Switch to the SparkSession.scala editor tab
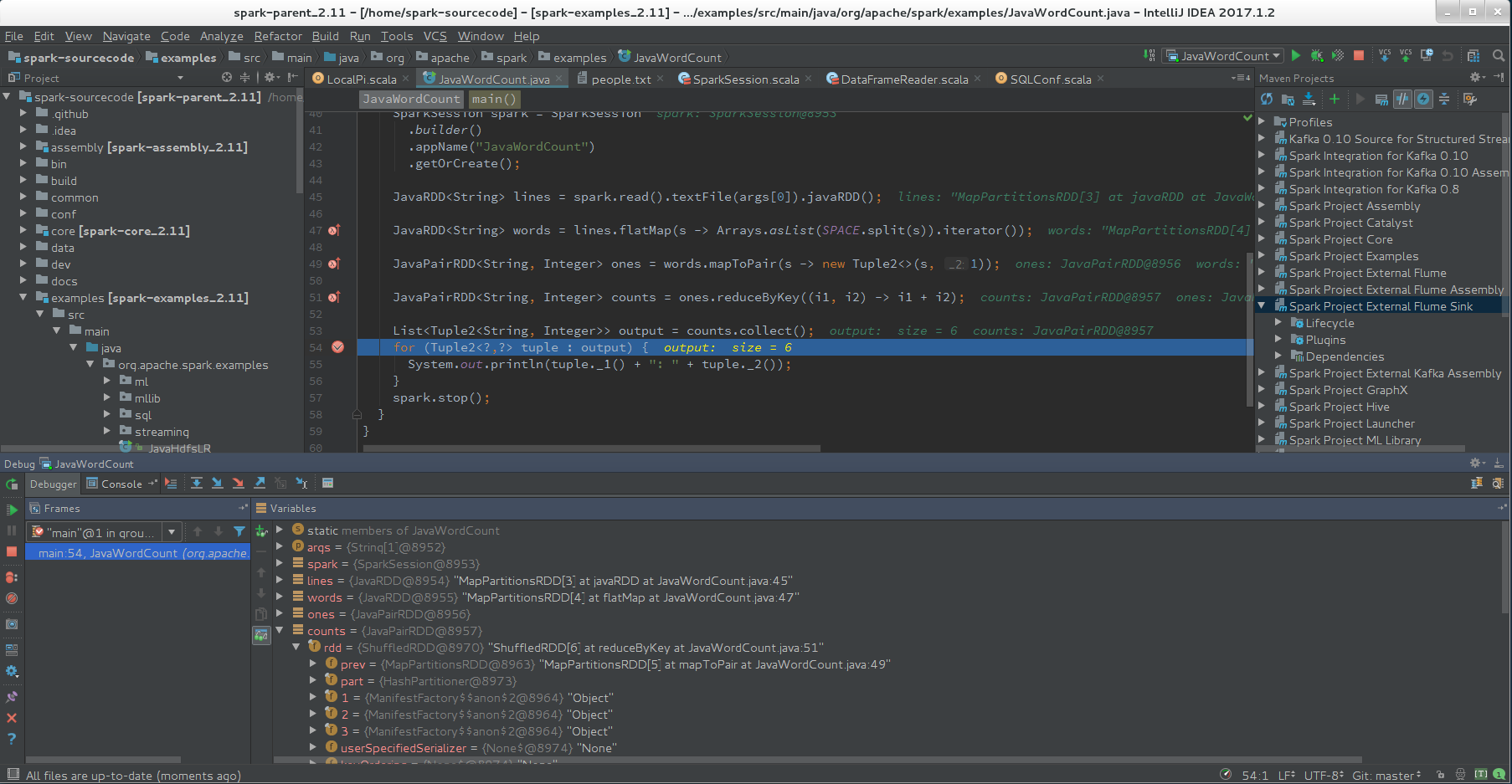Viewport: 1512px width, 784px height. coord(745,79)
